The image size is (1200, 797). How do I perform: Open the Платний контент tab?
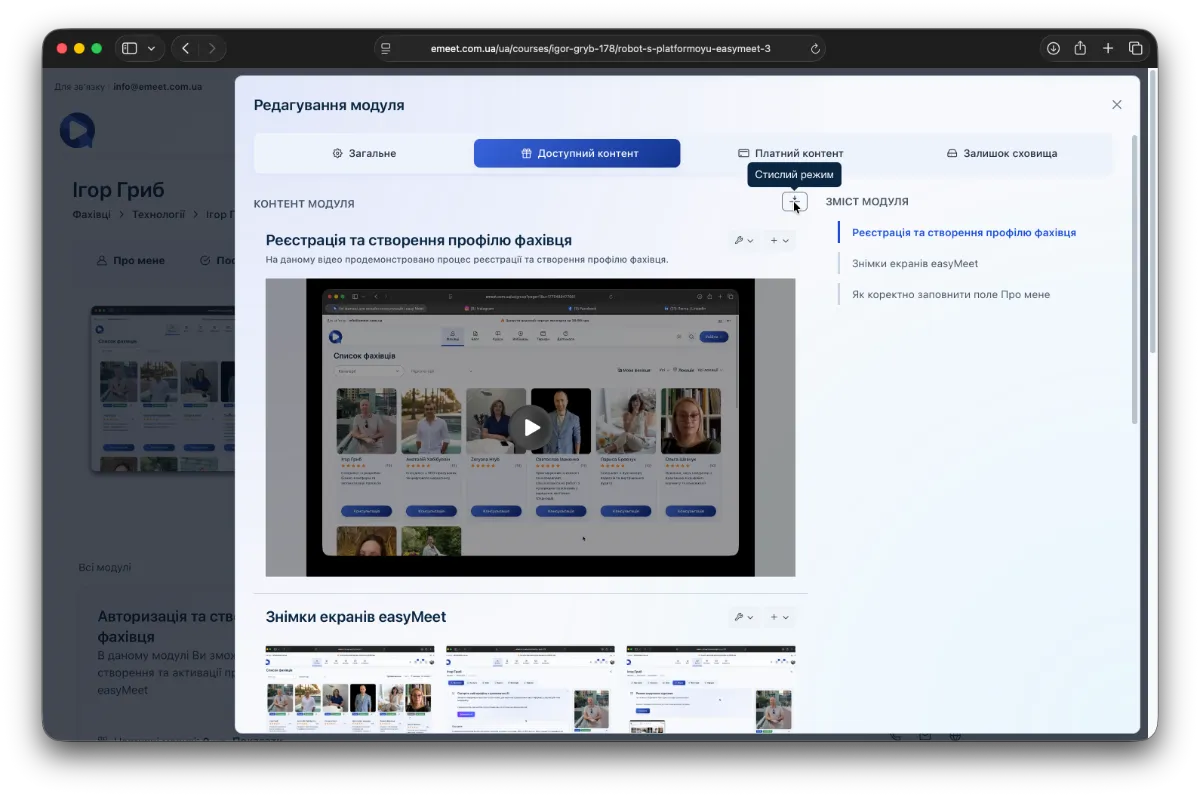[790, 153]
